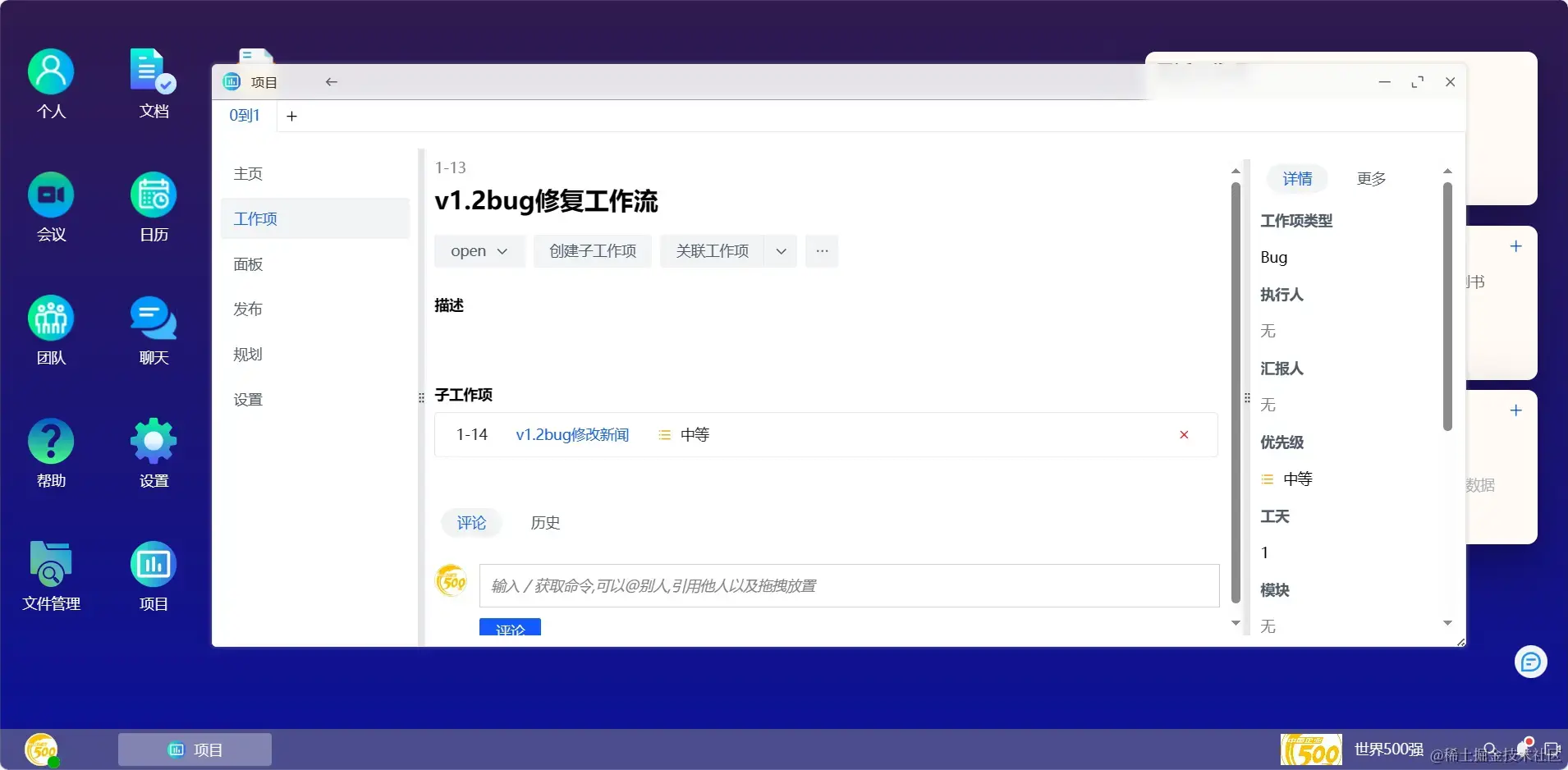
Task: Click the comment input field
Action: (849, 586)
